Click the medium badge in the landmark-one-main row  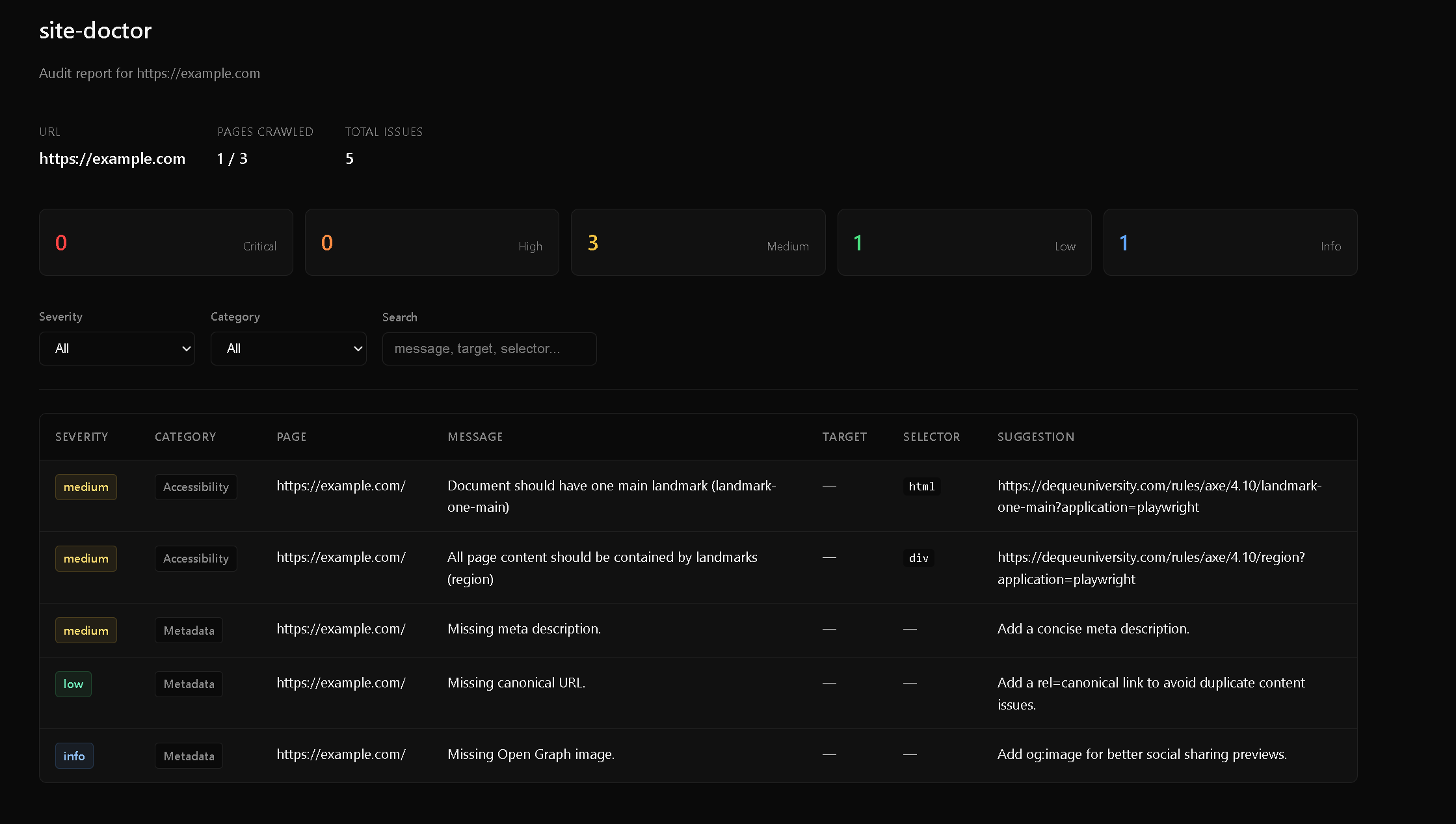click(x=86, y=487)
